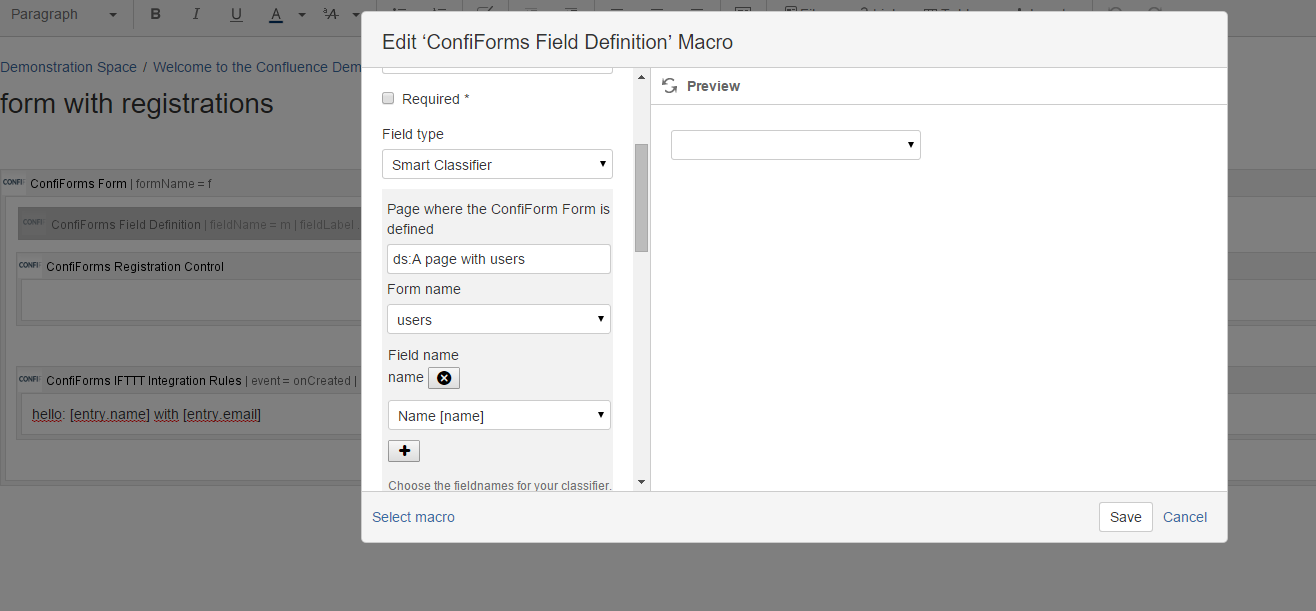Screen dimensions: 1316x611
Task: Click the Cancel link
Action: [x=1184, y=517]
